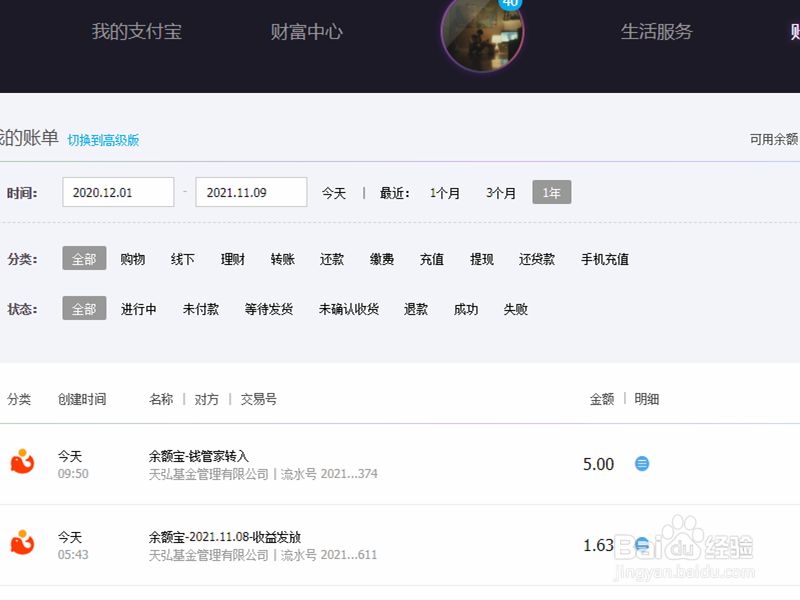This screenshot has width=800, height=600.
Task: Filter status by 未付款
Action: 201,309
